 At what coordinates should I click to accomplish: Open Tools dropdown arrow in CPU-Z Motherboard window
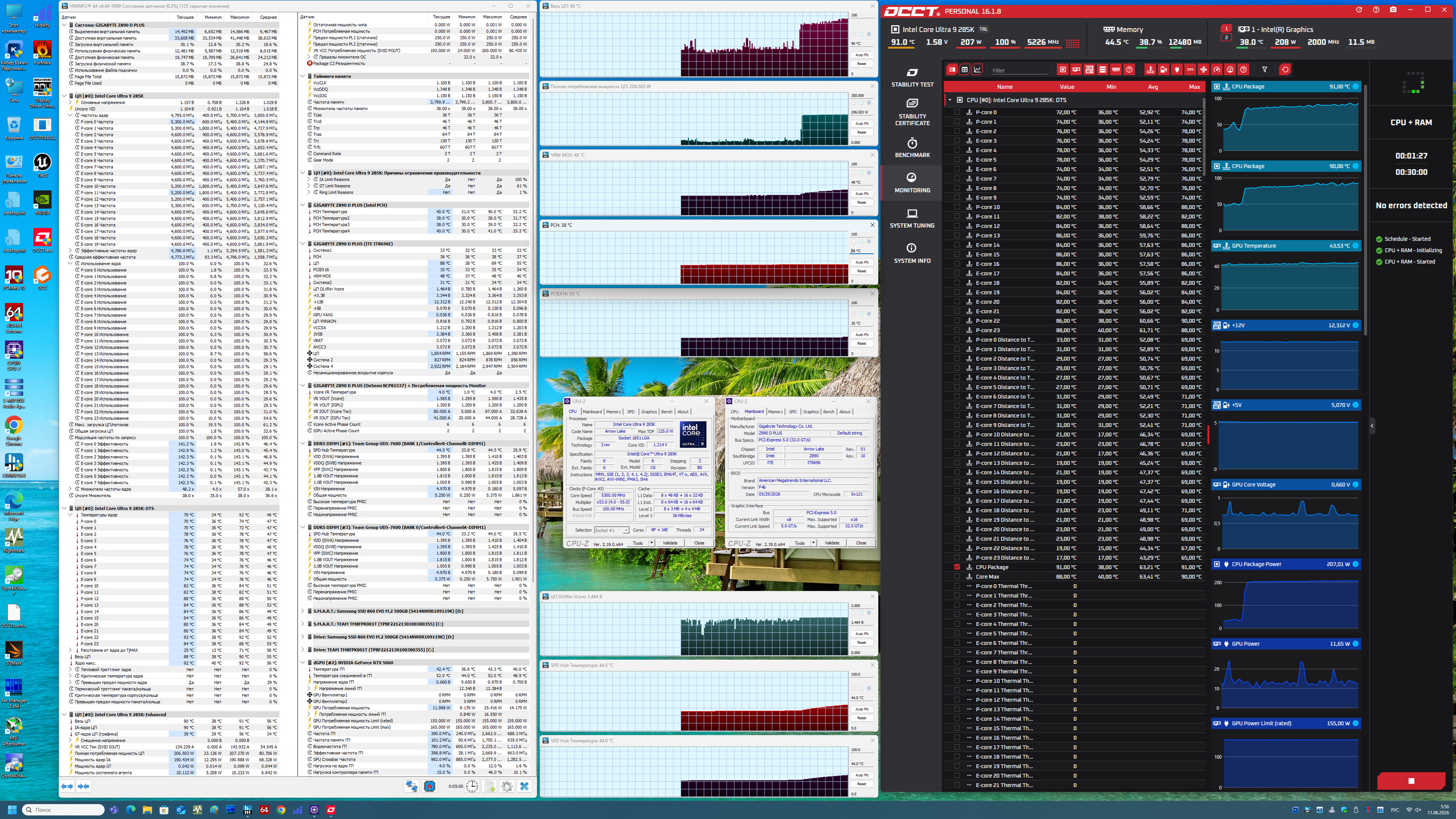click(x=813, y=543)
